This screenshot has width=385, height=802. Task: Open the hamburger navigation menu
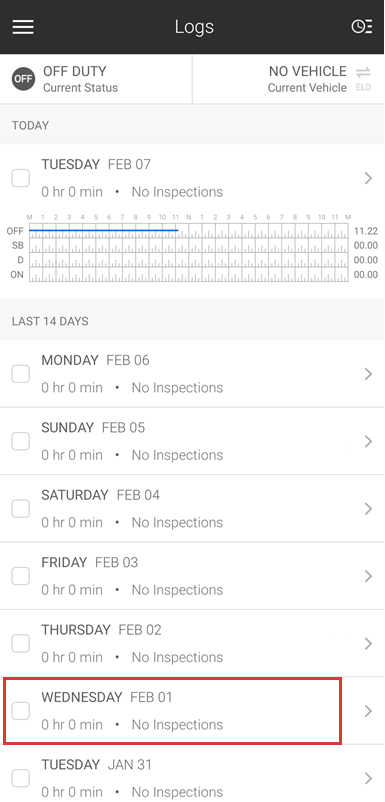pyautogui.click(x=23, y=27)
